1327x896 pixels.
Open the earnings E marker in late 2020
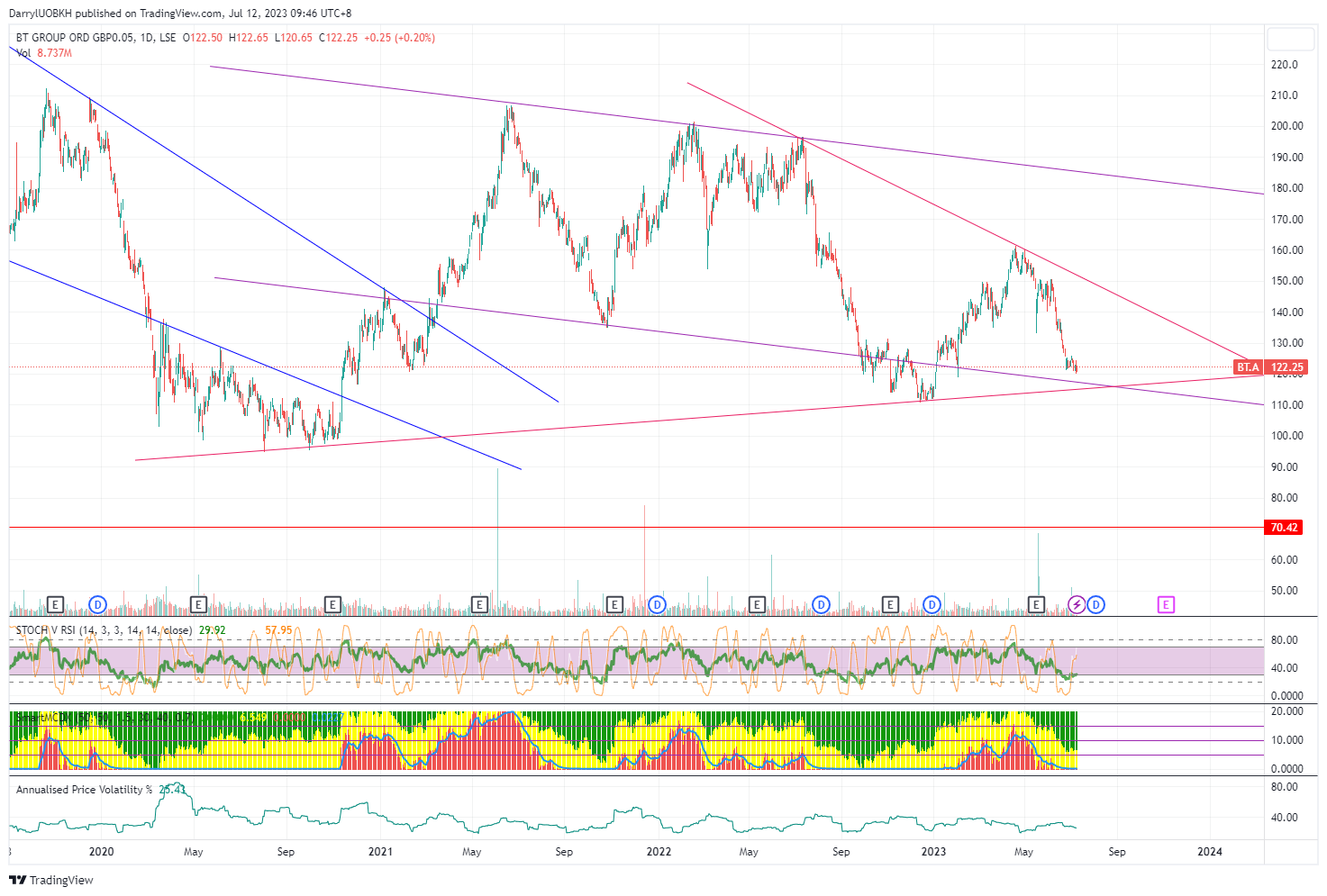coord(332,604)
